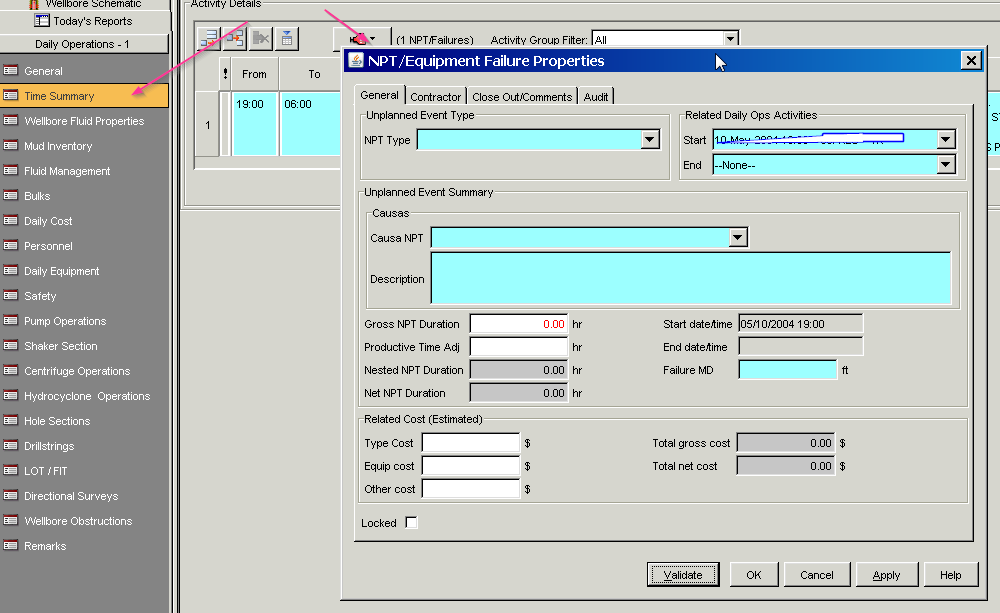Screen dimensions: 1000x613
Task: Select the Mud Inventory sidebar item
Action: pos(60,146)
